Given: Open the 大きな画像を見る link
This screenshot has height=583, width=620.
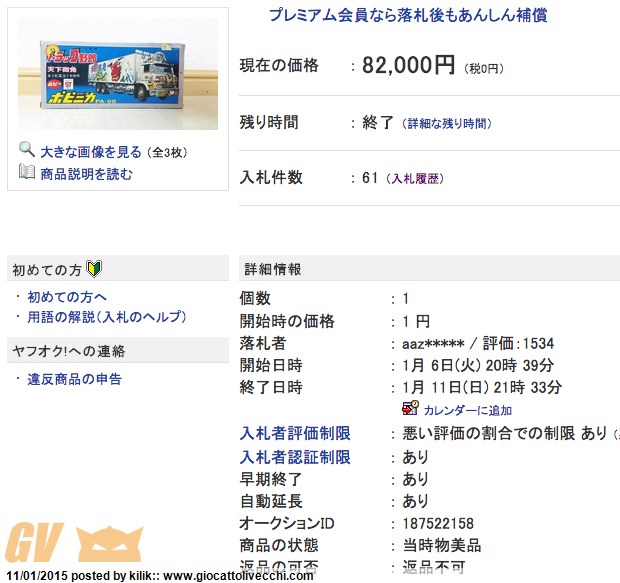Looking at the screenshot, I should (91, 152).
